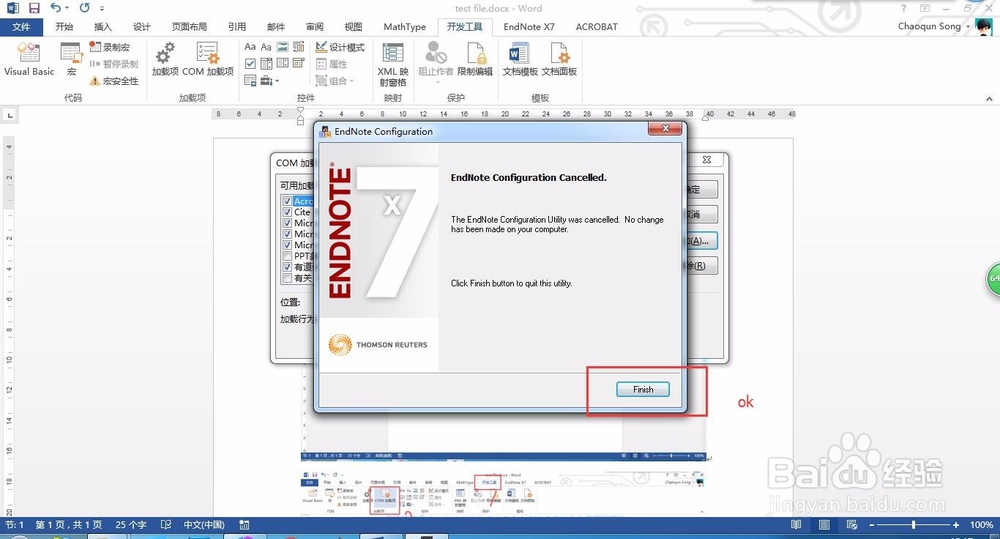This screenshot has height=539, width=1000.
Task: Open the 文档模板 document template dialog
Action: pyautogui.click(x=520, y=59)
